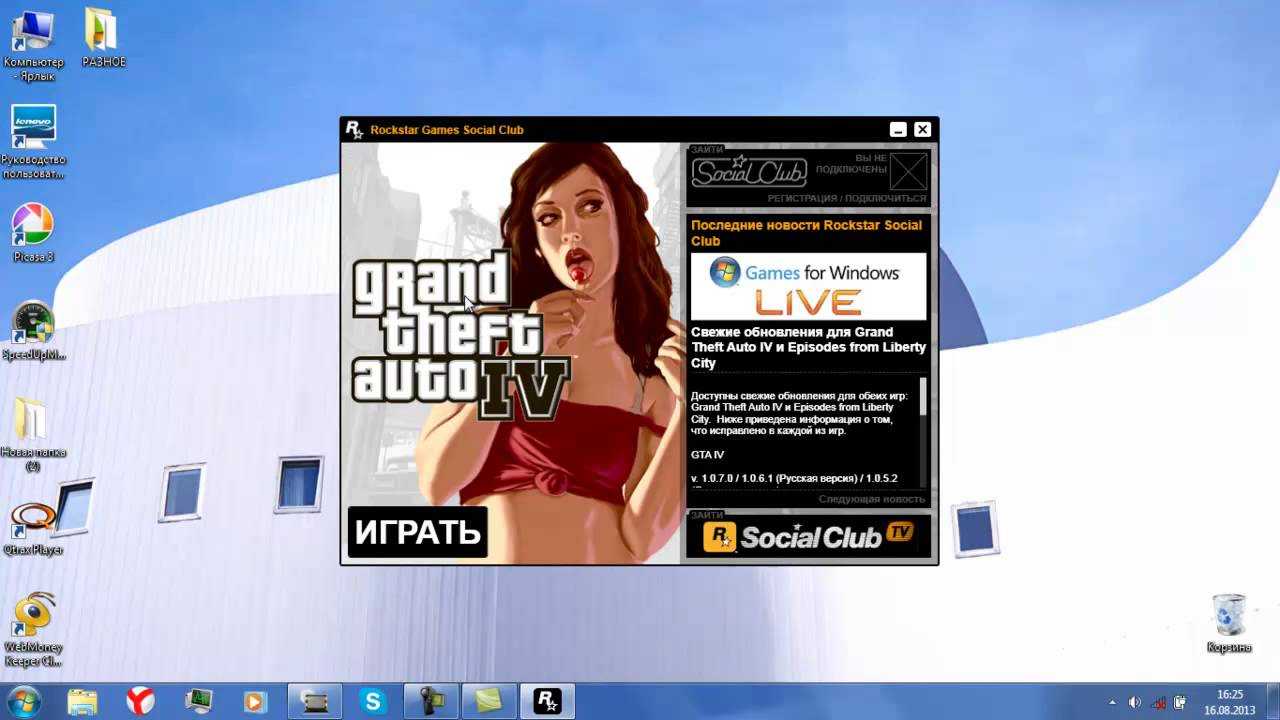Select the WebMoney Keeper desktop icon
The height and width of the screenshot is (720, 1280).
point(33,628)
